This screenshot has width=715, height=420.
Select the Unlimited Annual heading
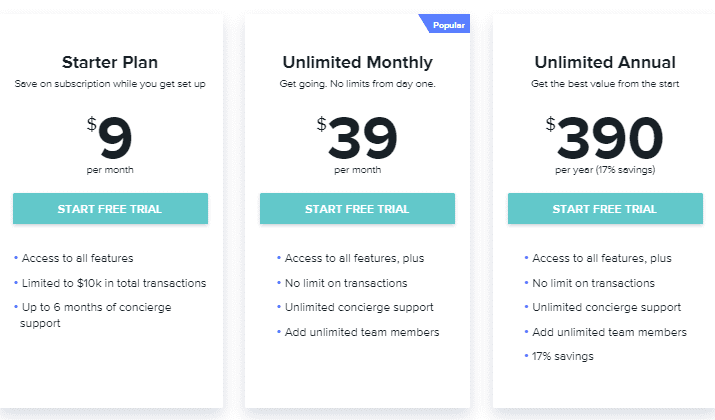click(605, 62)
